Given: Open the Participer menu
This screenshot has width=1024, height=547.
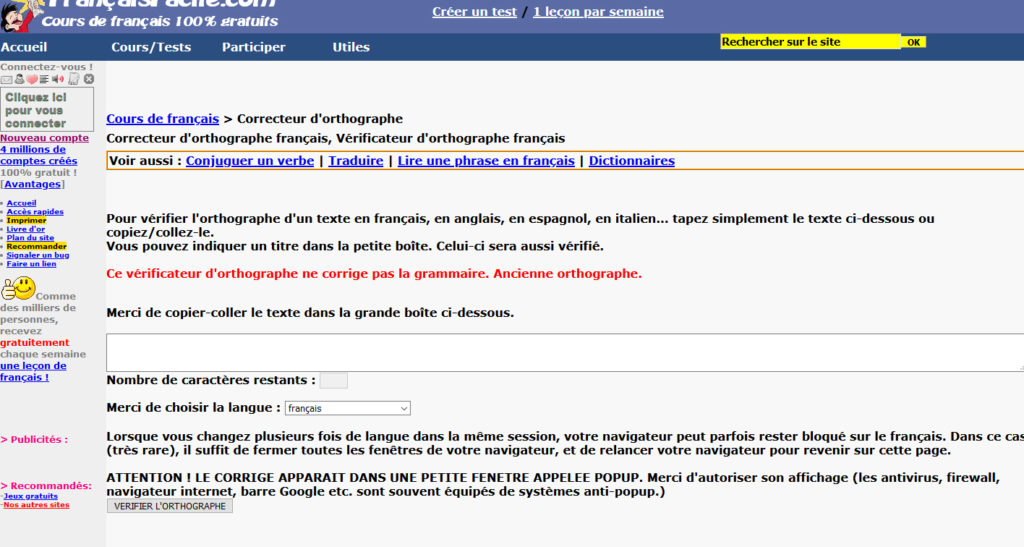Looking at the screenshot, I should coord(253,47).
